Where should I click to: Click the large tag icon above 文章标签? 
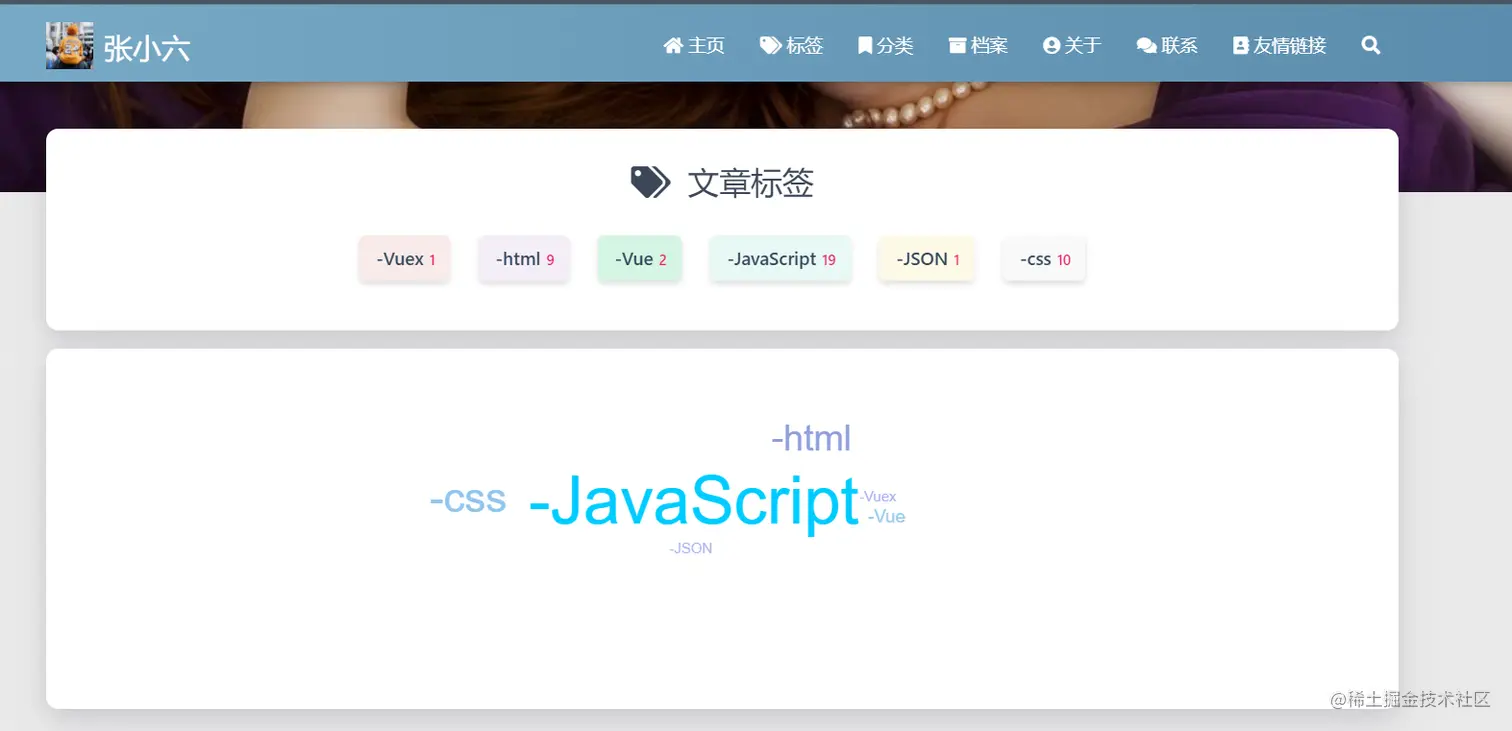(x=648, y=182)
